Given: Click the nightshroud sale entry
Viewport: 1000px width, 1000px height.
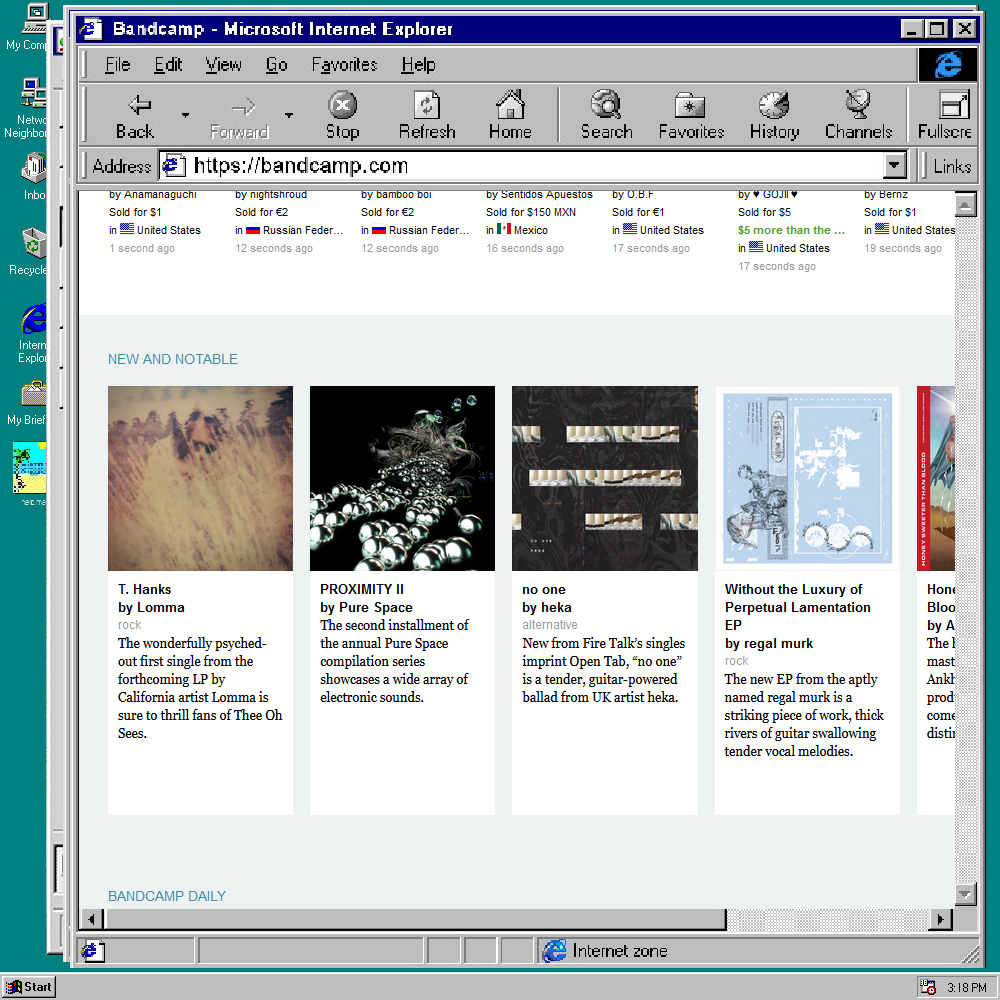Looking at the screenshot, I should [x=290, y=221].
